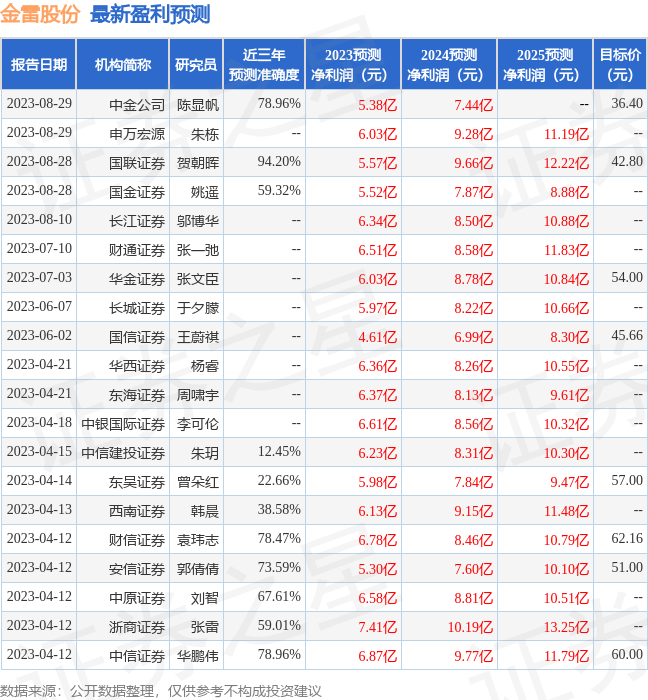Click the 目标价 column header

click(x=620, y=65)
